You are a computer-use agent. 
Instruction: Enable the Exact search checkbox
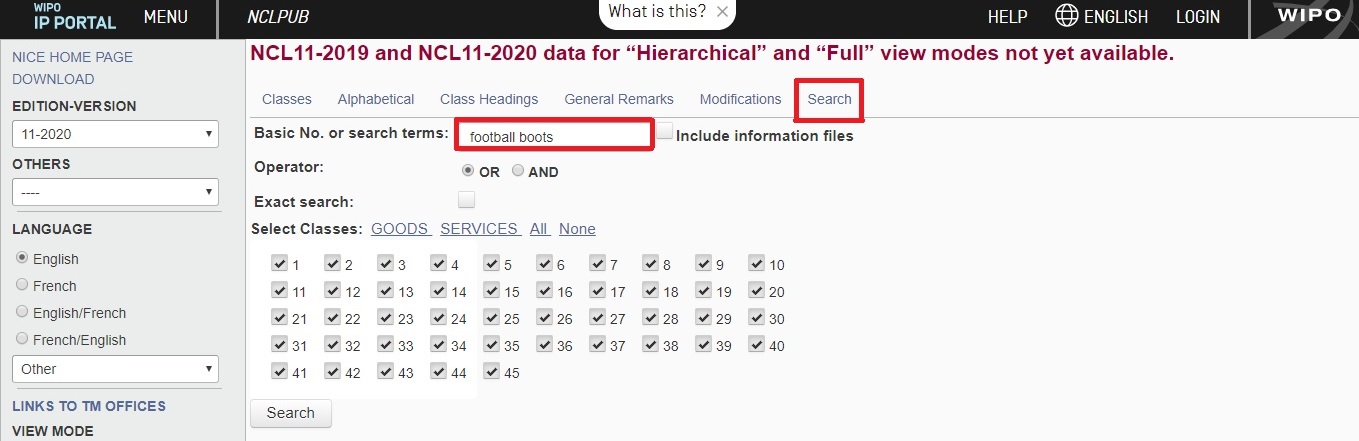[466, 199]
